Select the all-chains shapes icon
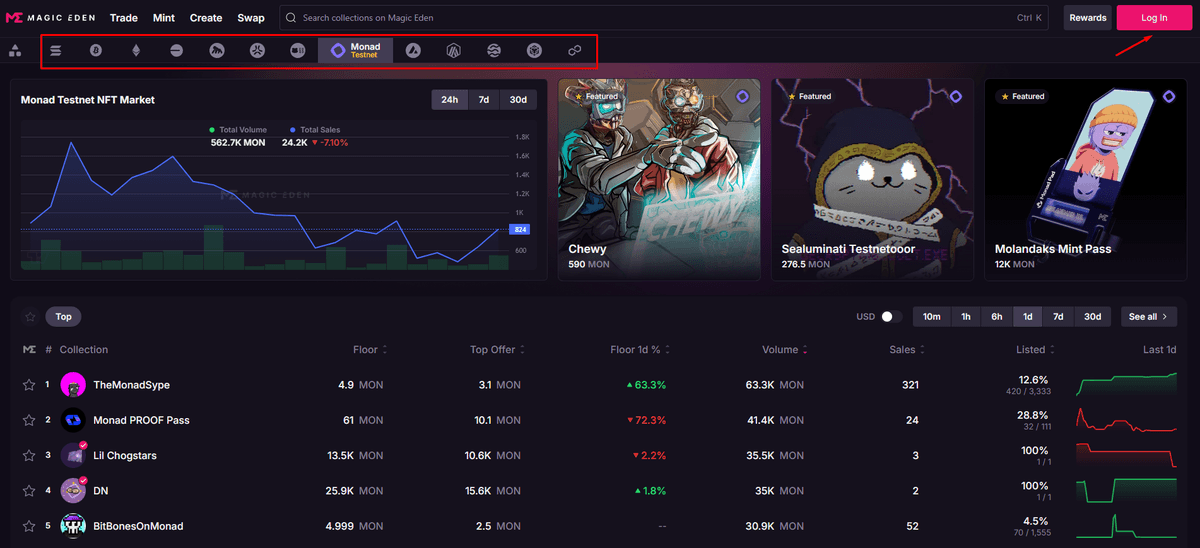1200x548 pixels. (15, 50)
